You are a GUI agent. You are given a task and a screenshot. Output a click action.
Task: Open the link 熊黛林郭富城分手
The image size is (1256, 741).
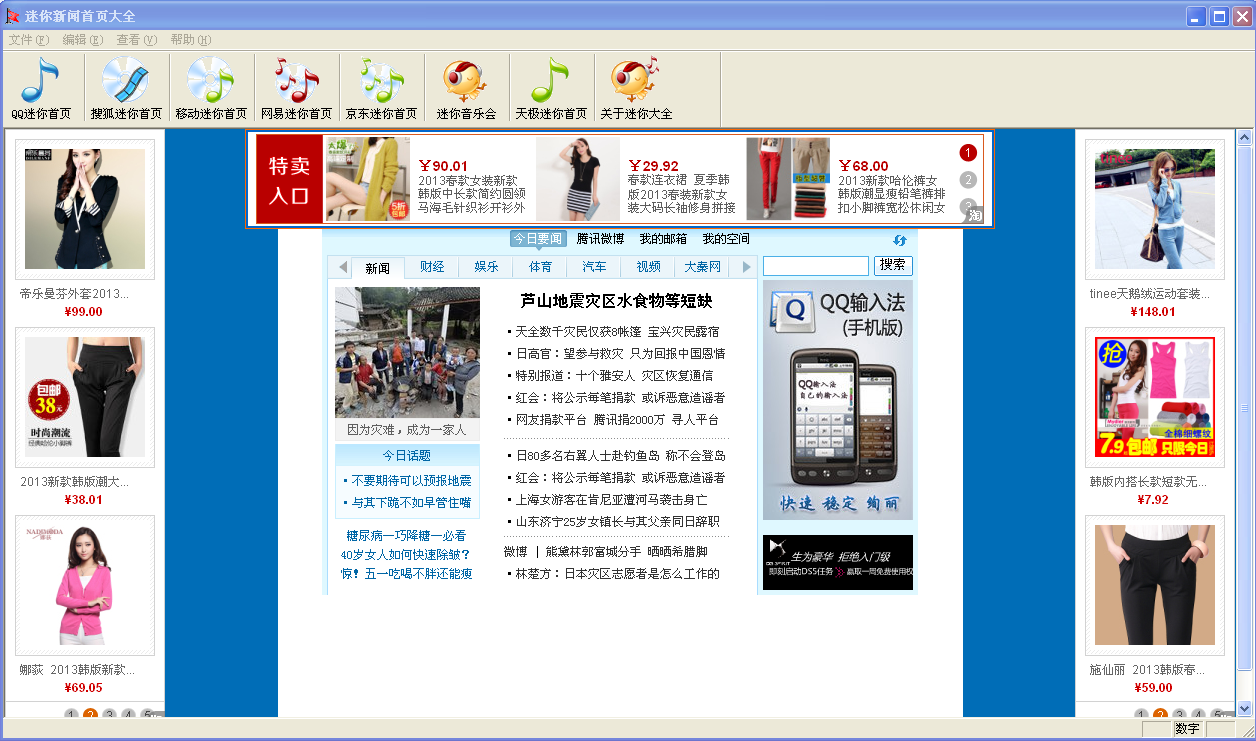coord(593,551)
